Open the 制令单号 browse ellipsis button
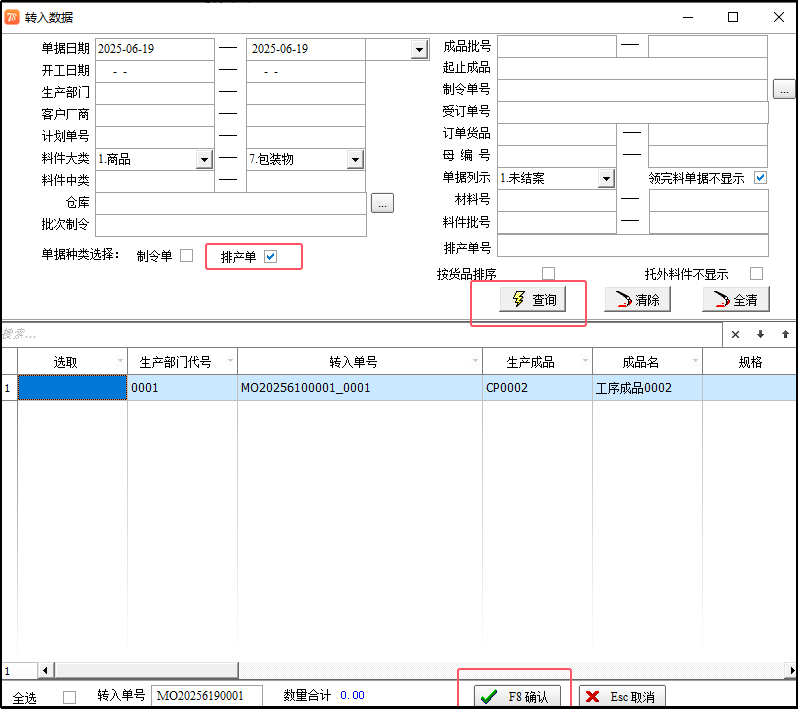Image resolution: width=799 pixels, height=709 pixels. 784,90
